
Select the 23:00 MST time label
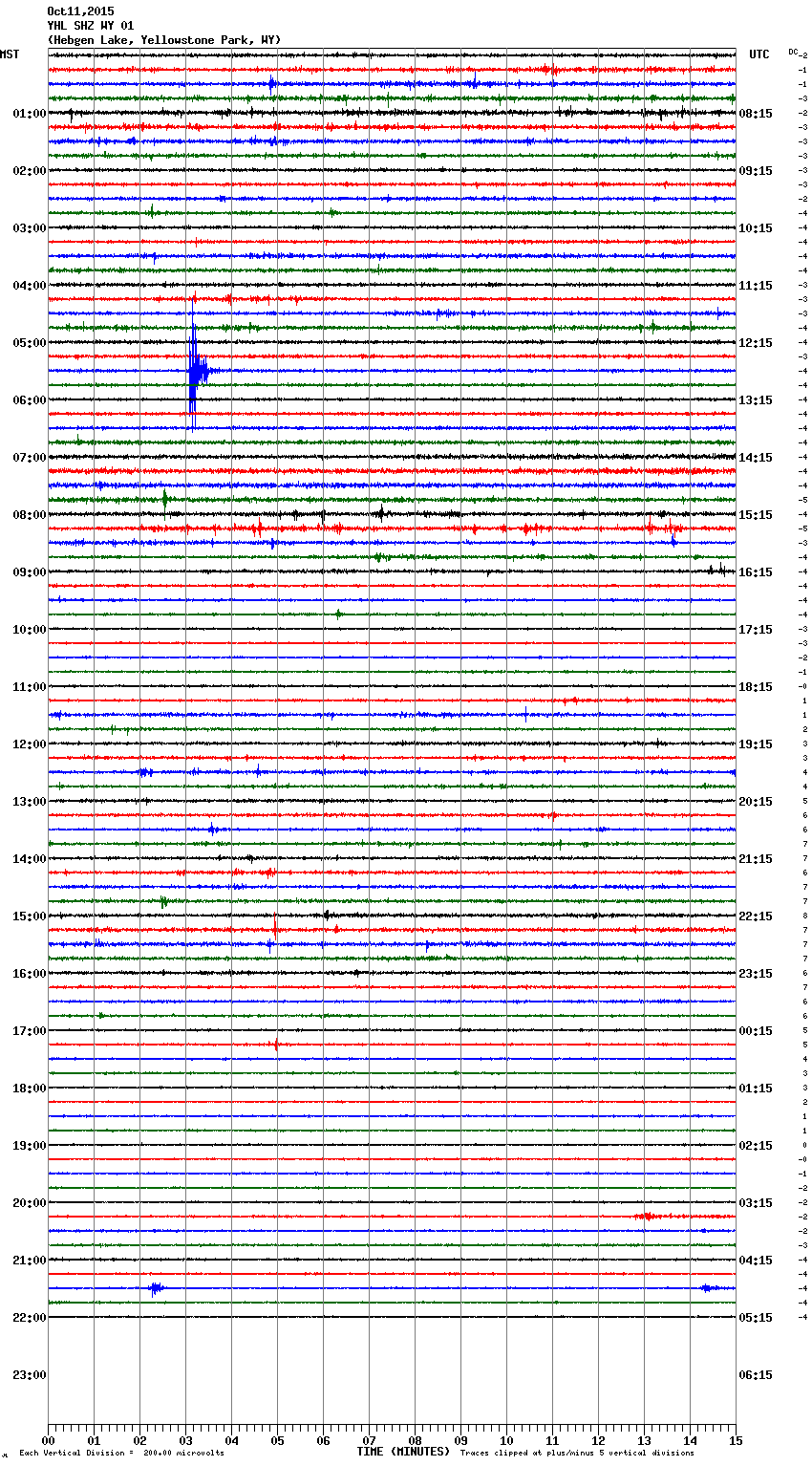click(30, 1375)
